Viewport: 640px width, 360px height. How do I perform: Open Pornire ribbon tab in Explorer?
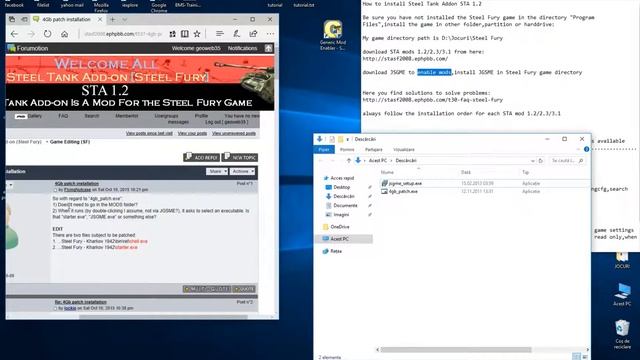click(x=347, y=150)
